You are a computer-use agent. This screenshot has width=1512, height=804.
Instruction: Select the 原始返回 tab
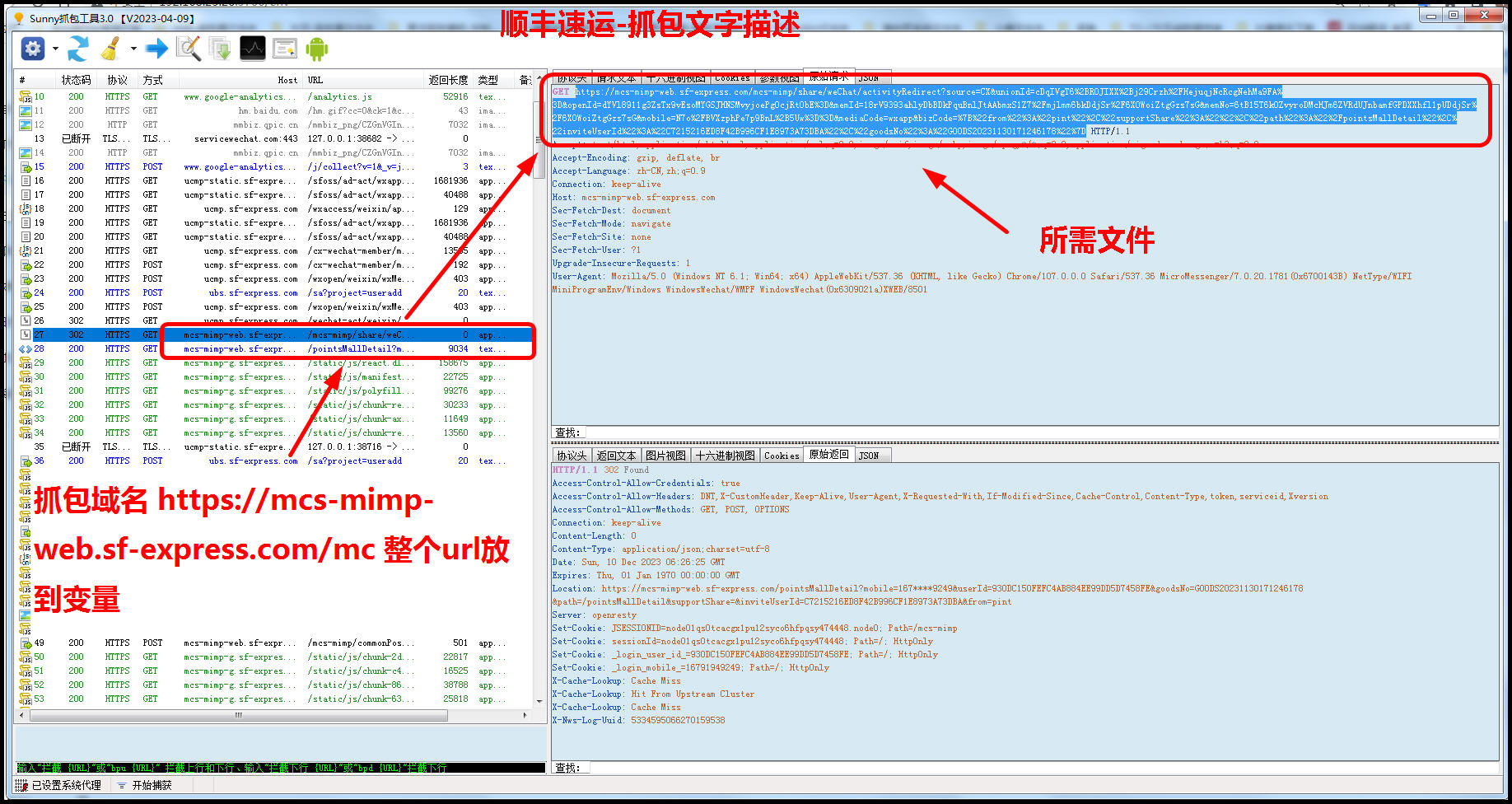tap(828, 455)
